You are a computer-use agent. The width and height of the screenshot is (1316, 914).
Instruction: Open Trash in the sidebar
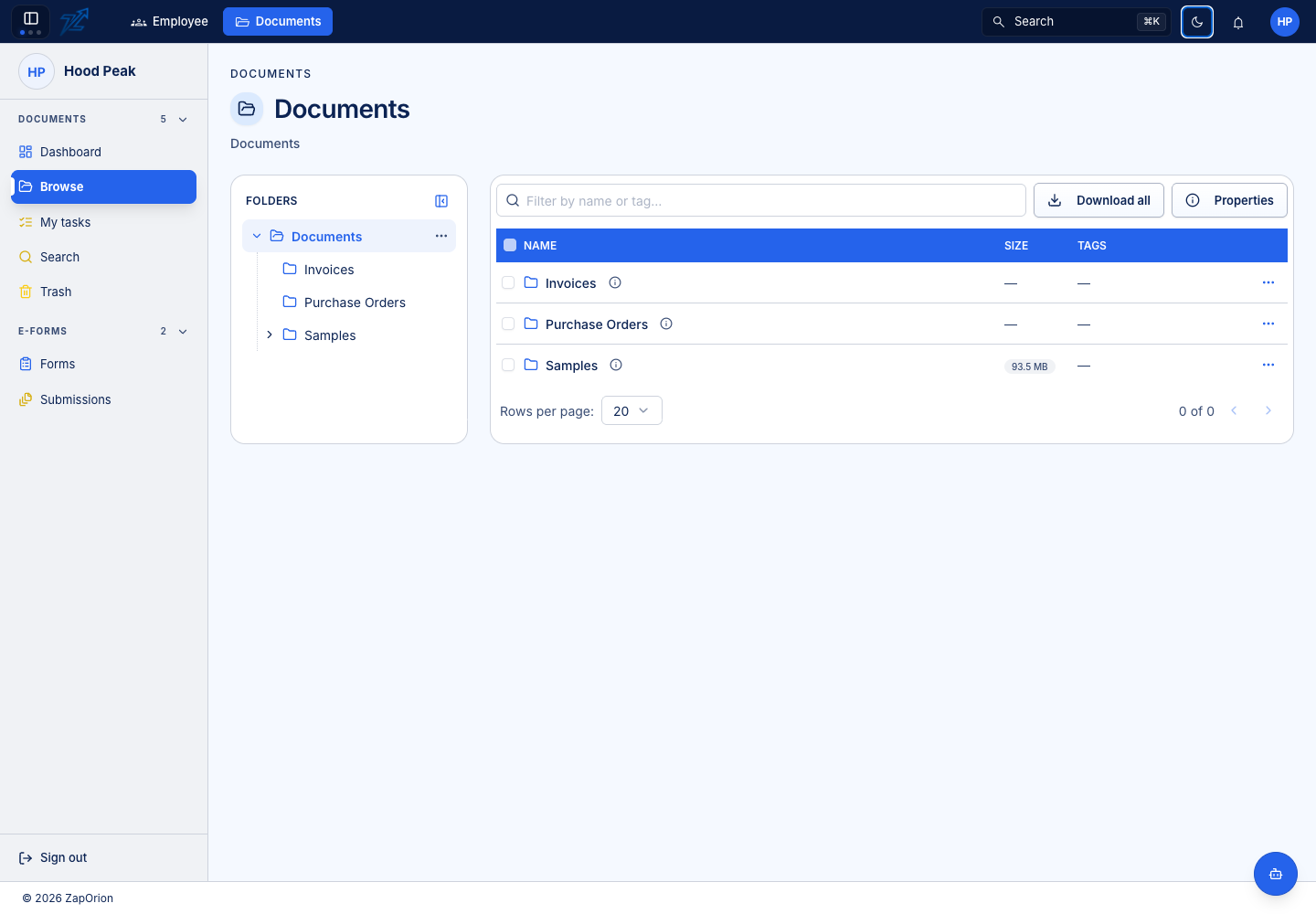click(x=103, y=292)
